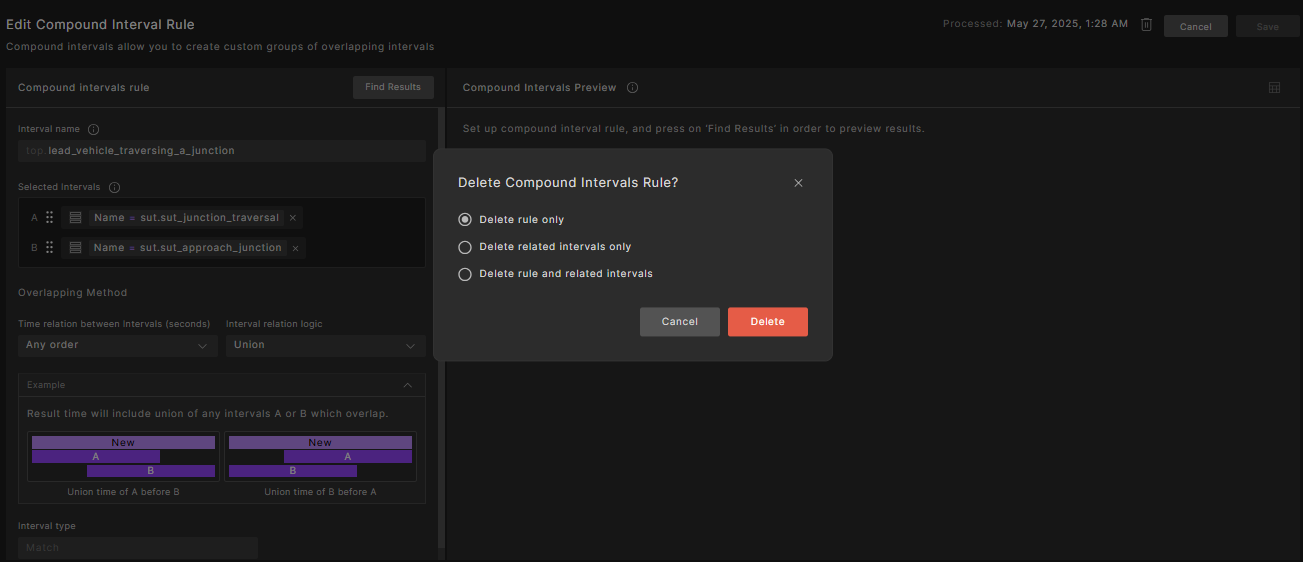Choose 'Delete related intervals only' option
1303x562 pixels.
click(465, 247)
